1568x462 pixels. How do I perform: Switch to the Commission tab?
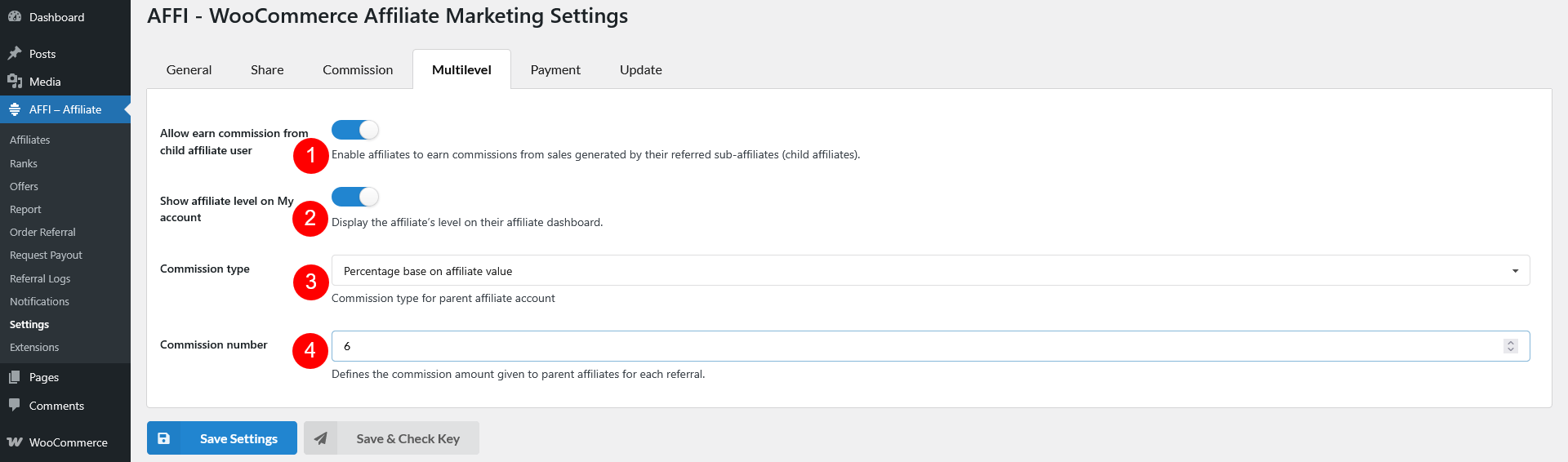pos(358,69)
